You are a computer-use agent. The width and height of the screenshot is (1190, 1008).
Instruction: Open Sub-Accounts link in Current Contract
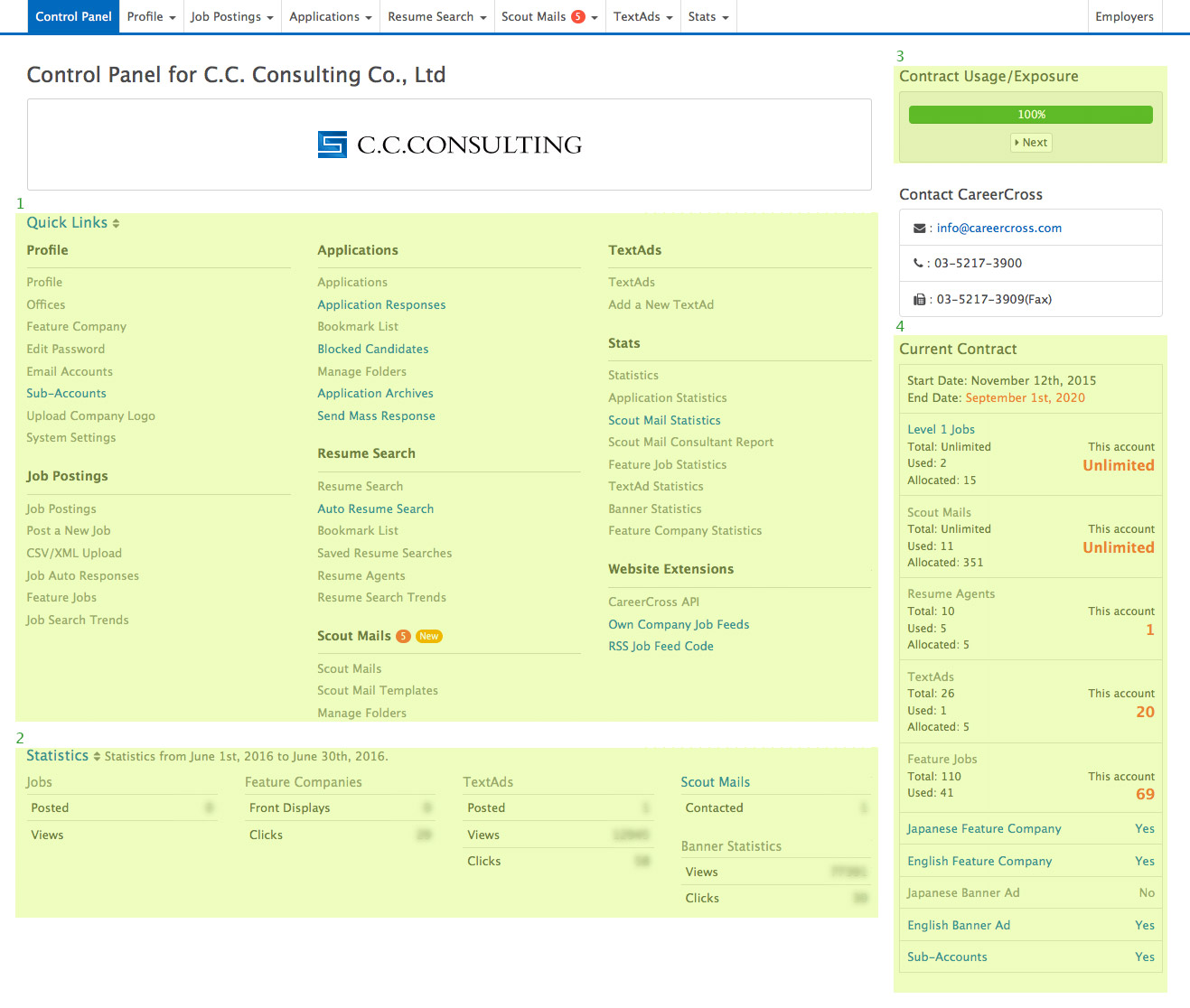[x=947, y=957]
